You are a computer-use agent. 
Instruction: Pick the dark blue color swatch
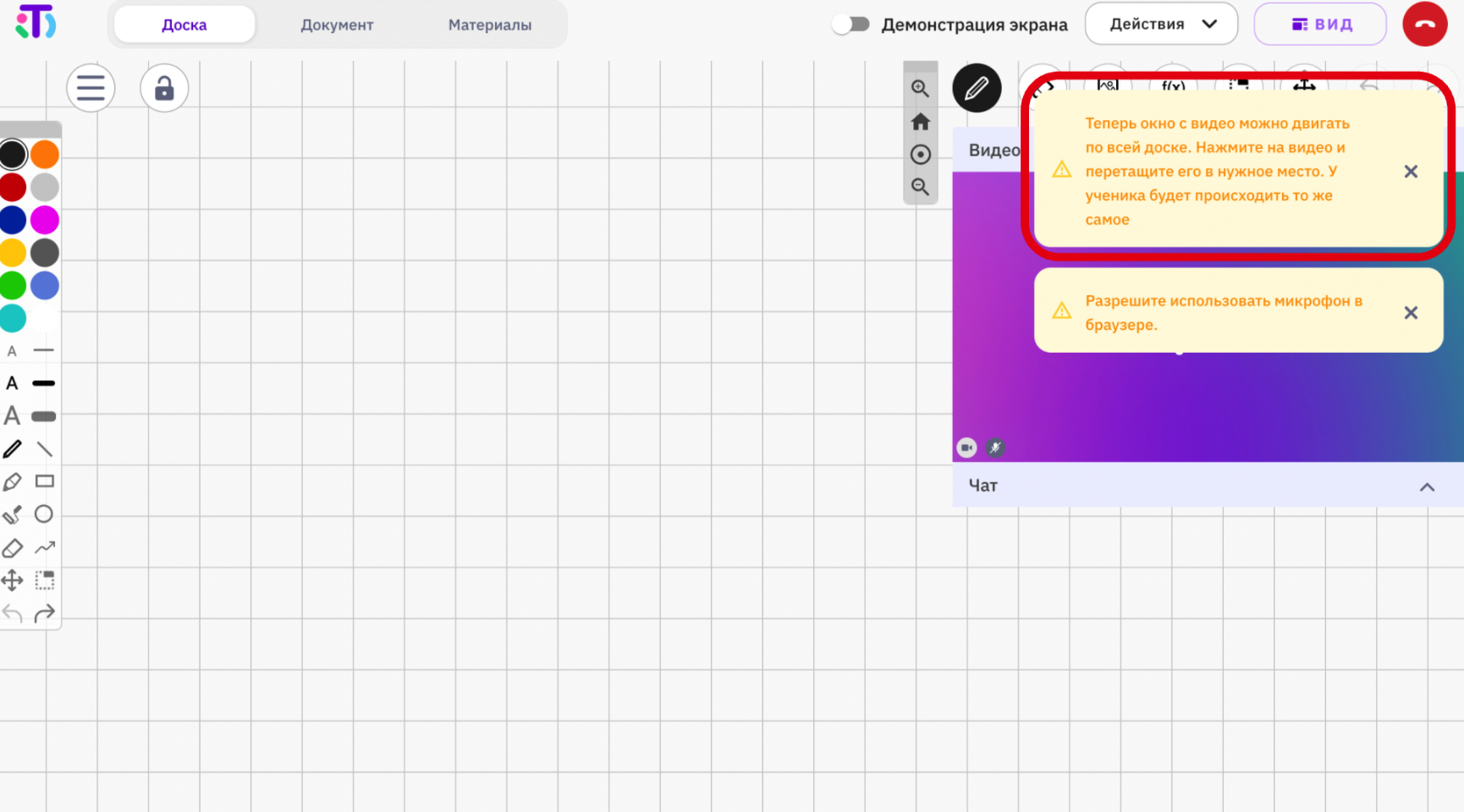pos(13,220)
